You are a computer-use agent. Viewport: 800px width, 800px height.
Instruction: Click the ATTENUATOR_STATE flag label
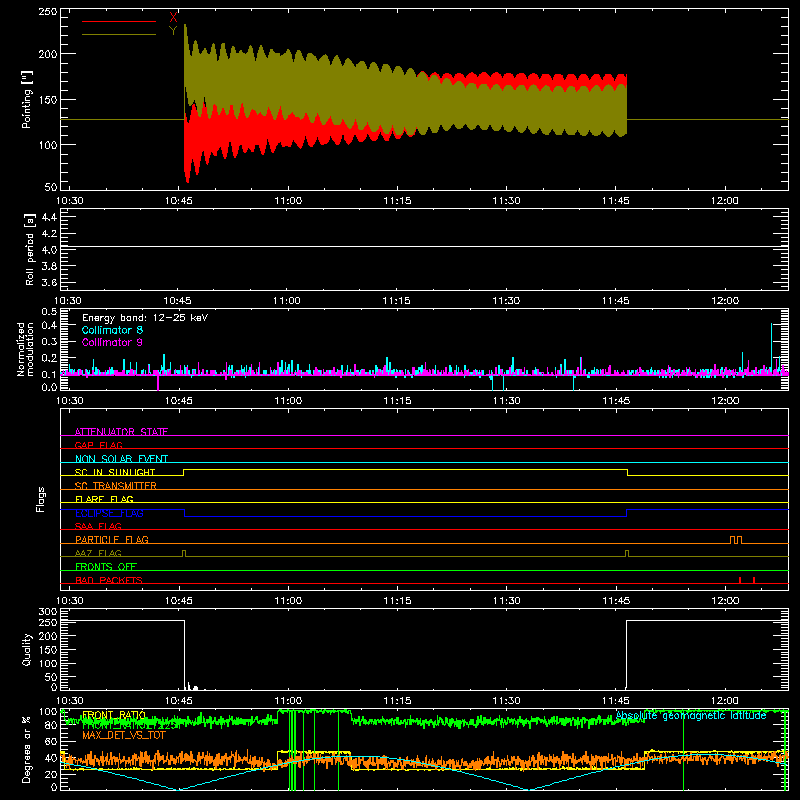121,432
